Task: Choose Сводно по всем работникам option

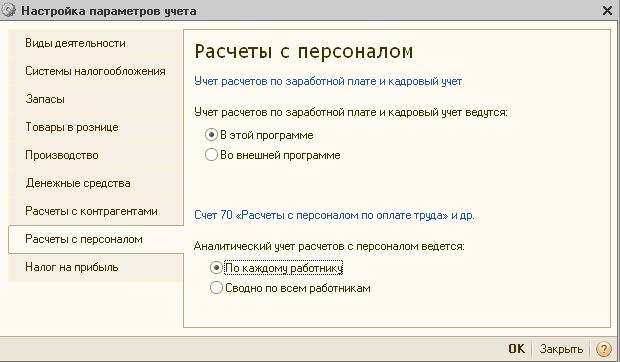Action: pos(216,288)
